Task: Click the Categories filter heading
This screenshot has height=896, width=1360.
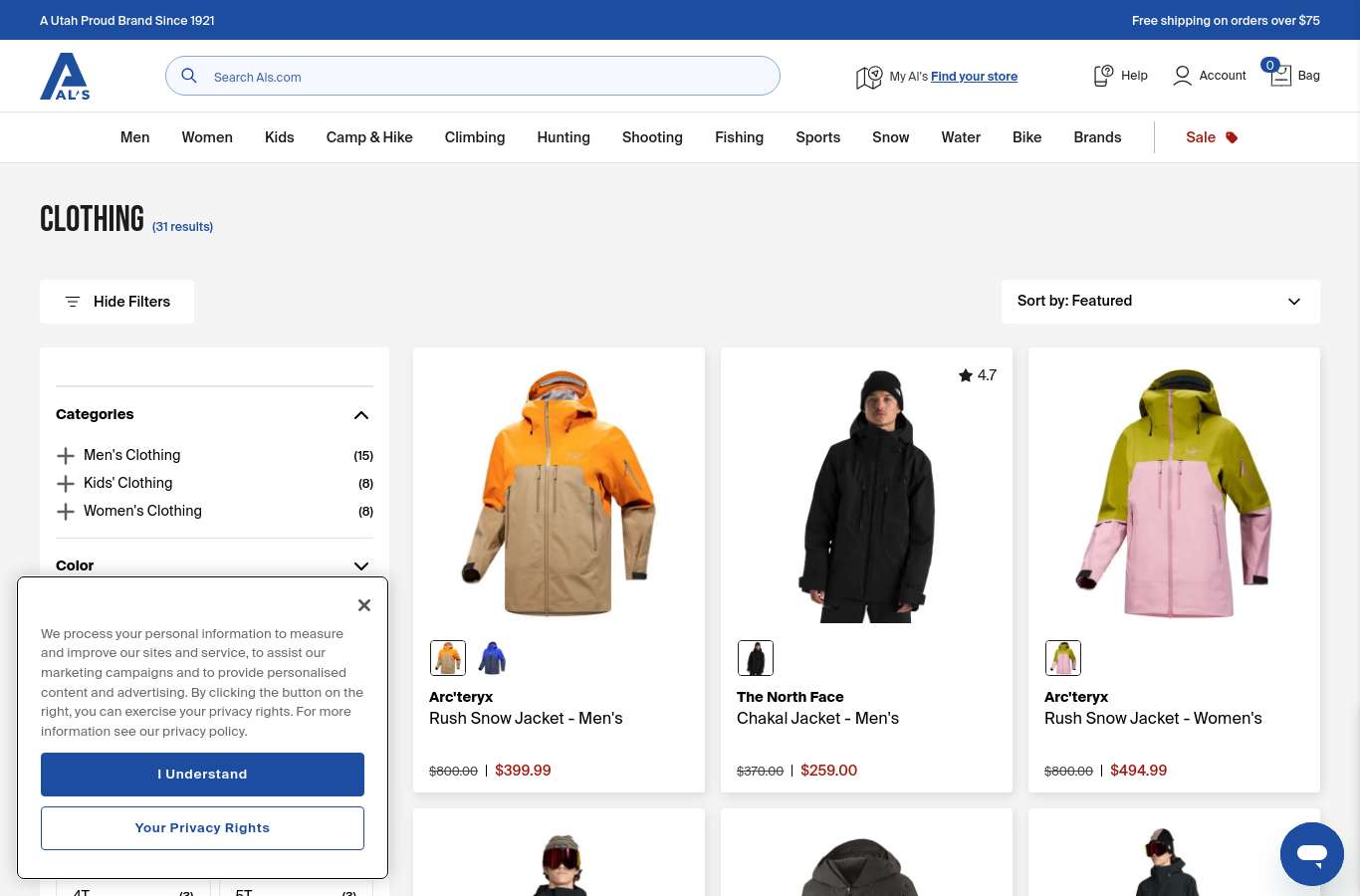Action: (x=95, y=414)
